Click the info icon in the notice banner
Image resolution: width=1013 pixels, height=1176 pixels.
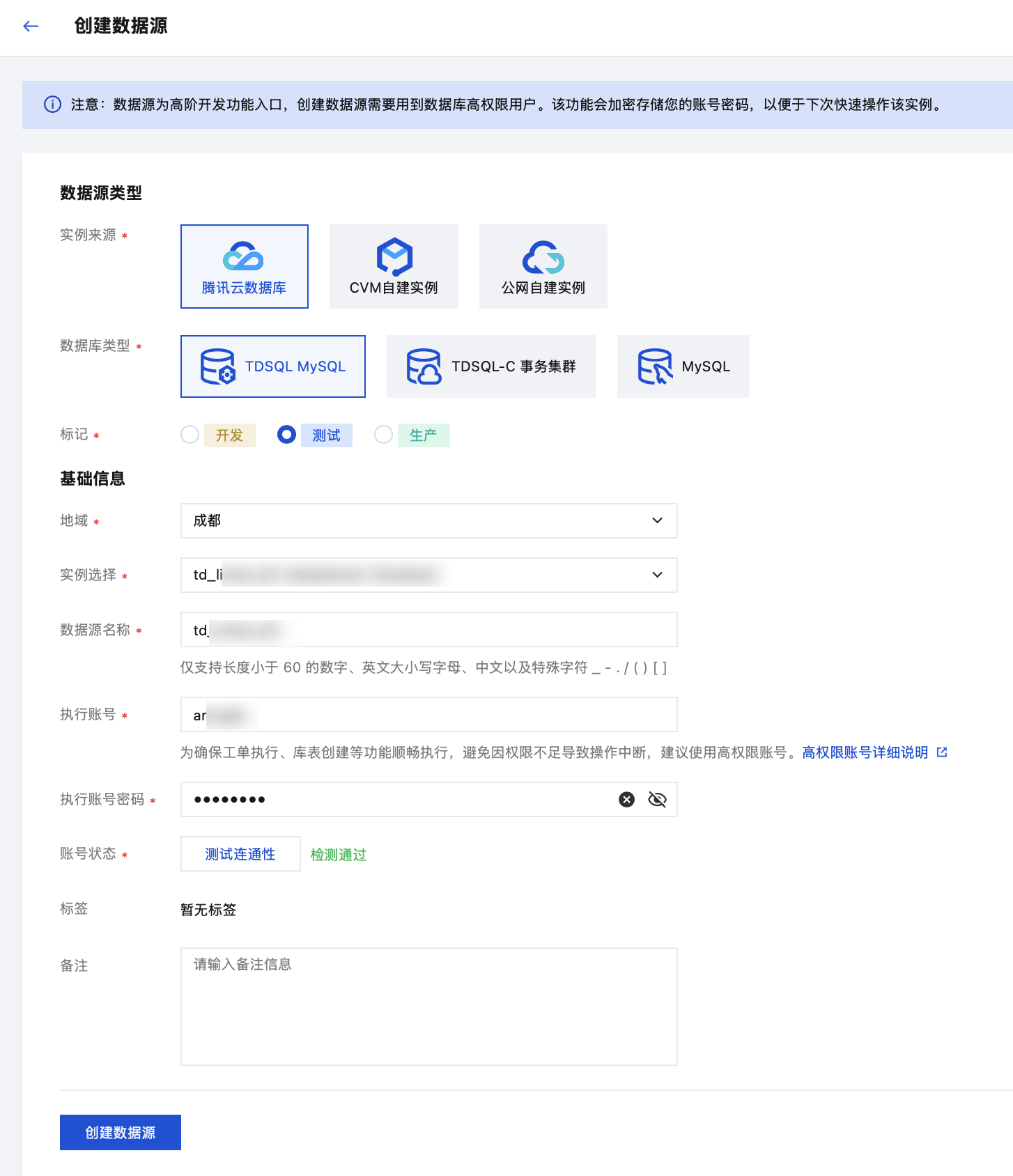pyautogui.click(x=52, y=105)
